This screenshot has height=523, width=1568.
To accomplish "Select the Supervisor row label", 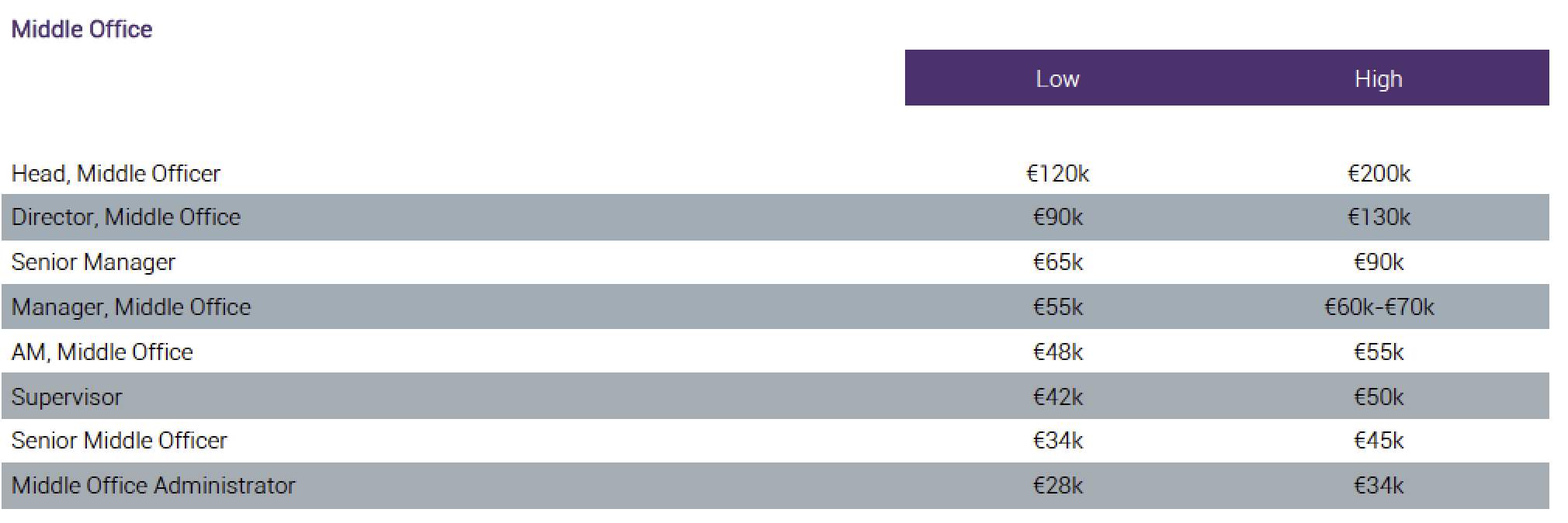I will 67,397.
